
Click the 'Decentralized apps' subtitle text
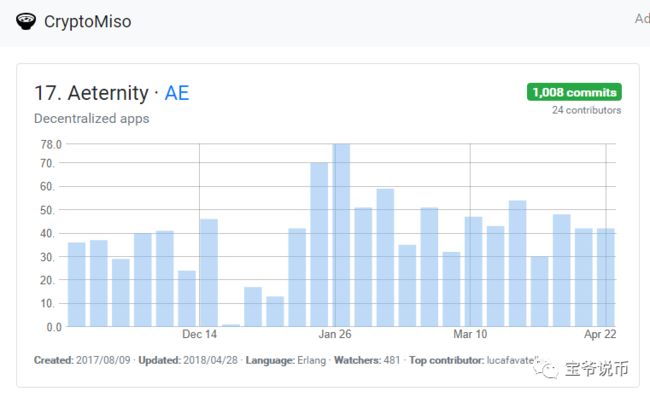(x=92, y=119)
